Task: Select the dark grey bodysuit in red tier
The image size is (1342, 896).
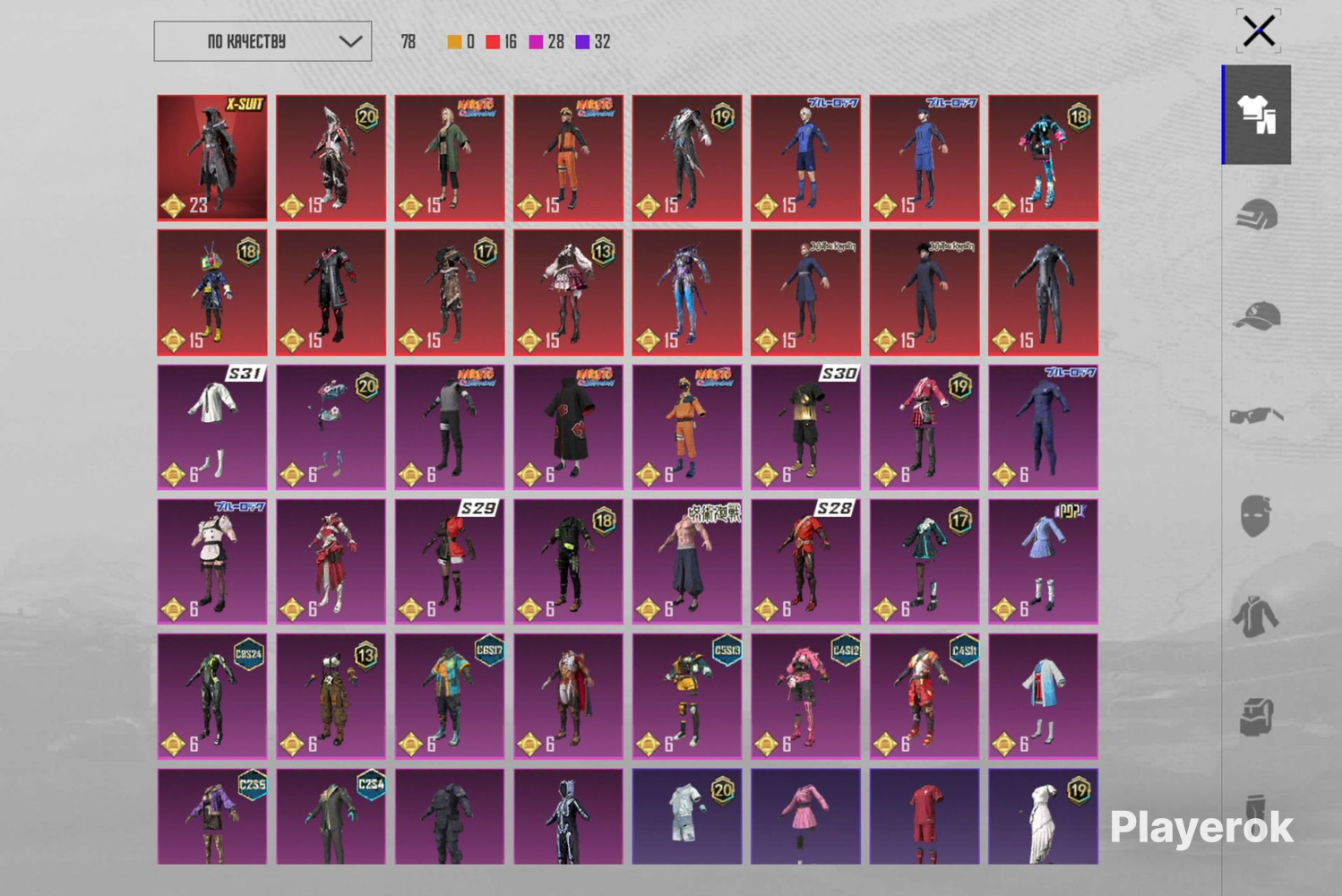Action: (x=1043, y=292)
